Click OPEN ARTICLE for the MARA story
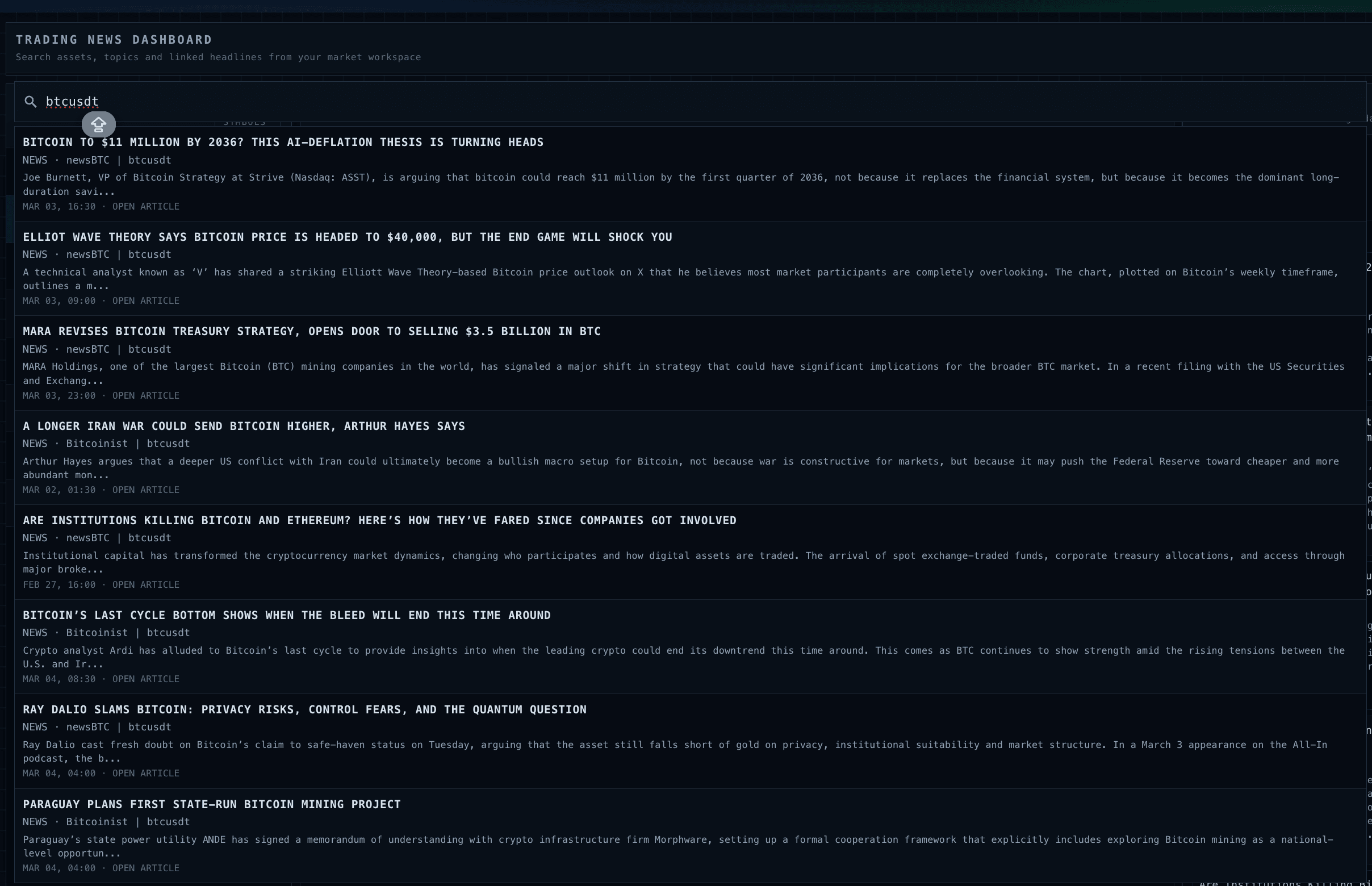The width and height of the screenshot is (1372, 886). pos(145,395)
